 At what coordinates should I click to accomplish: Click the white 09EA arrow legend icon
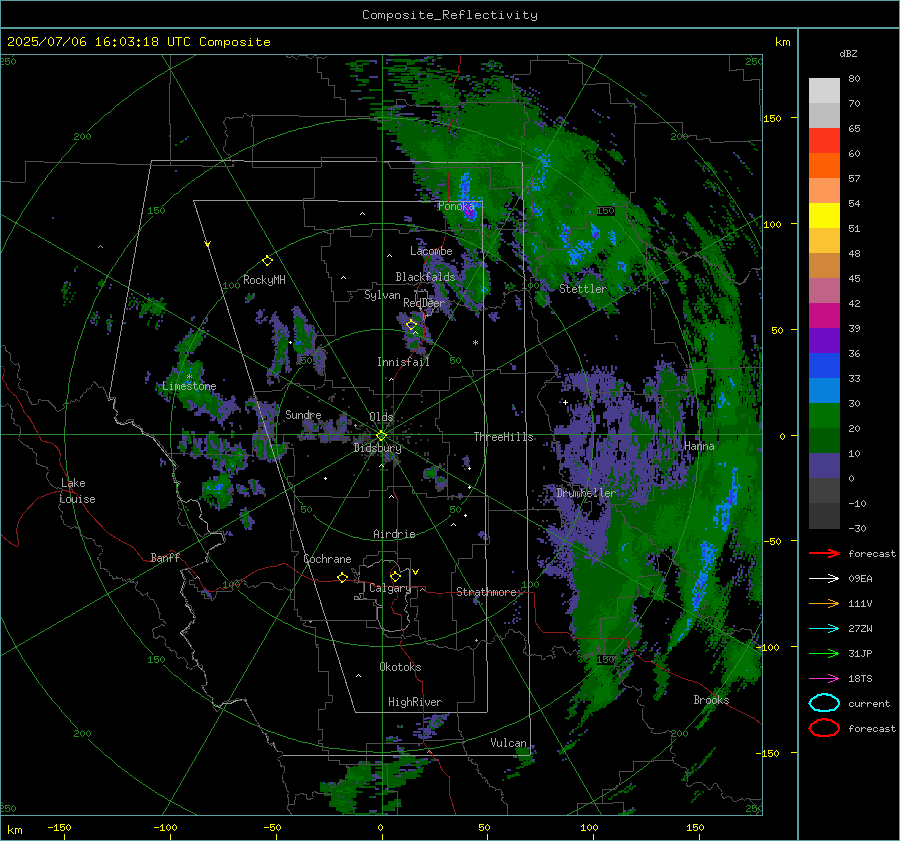(x=824, y=578)
